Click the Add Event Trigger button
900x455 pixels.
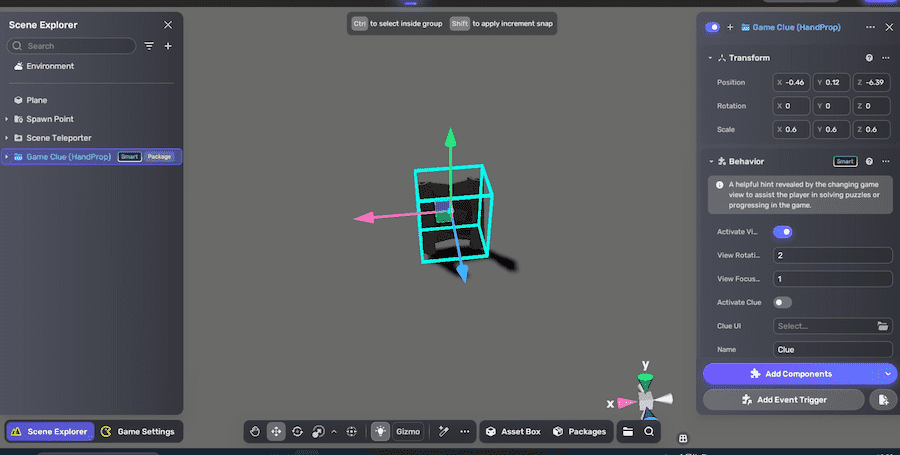tap(784, 399)
